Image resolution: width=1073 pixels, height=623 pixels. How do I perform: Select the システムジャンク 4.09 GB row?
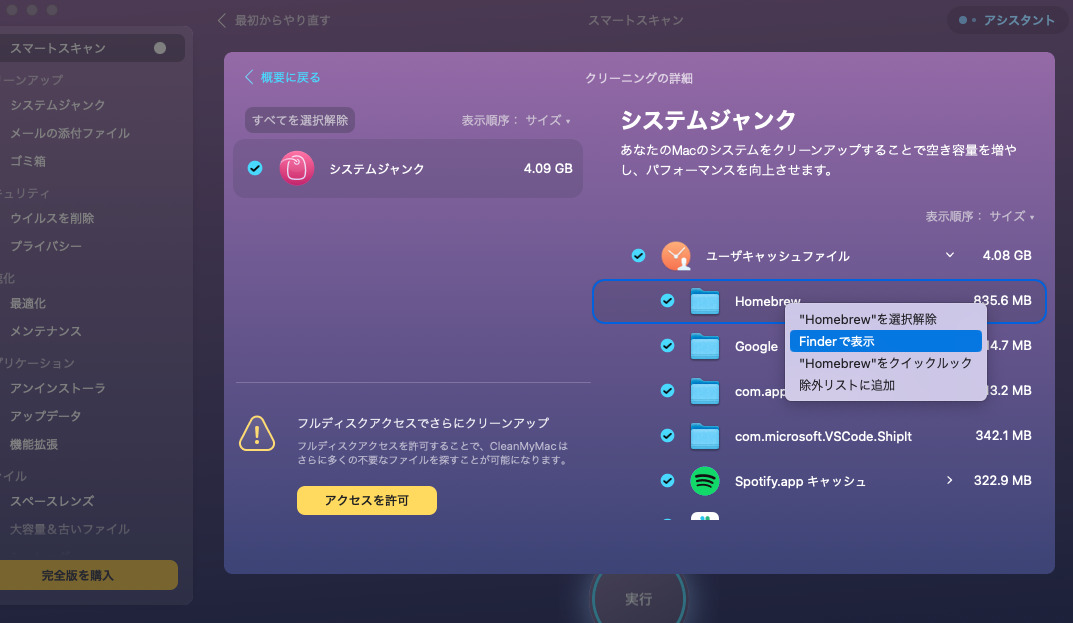pos(408,168)
